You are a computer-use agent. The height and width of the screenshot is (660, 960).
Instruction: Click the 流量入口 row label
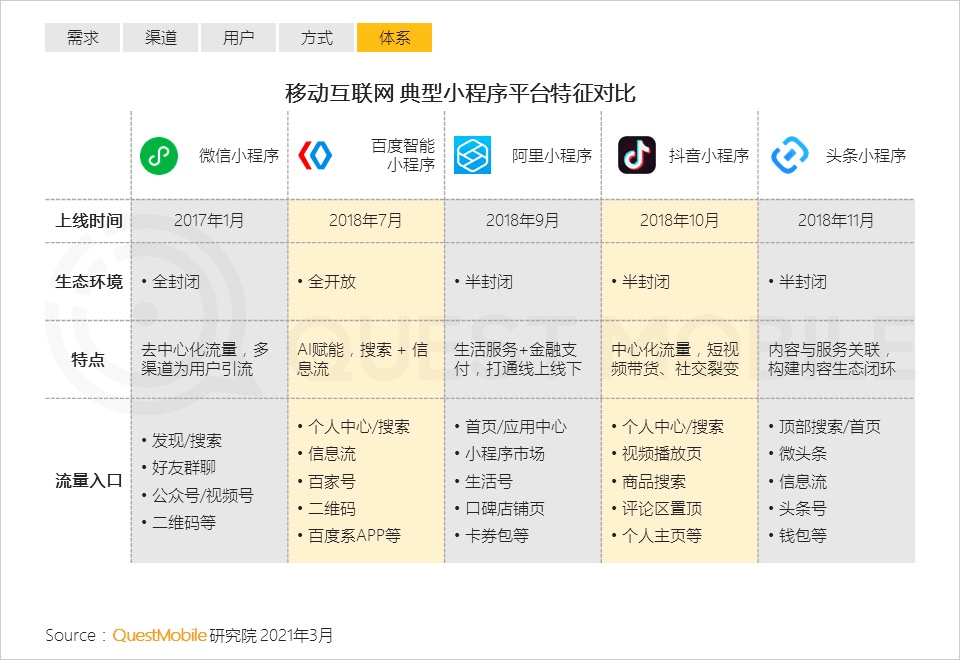pos(89,481)
